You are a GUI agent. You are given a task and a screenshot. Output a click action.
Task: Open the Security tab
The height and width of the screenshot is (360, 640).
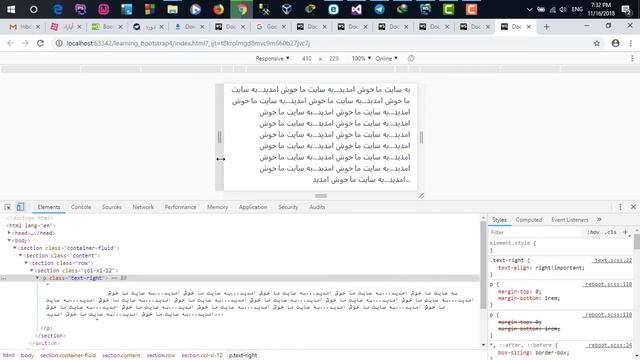pyautogui.click(x=288, y=207)
